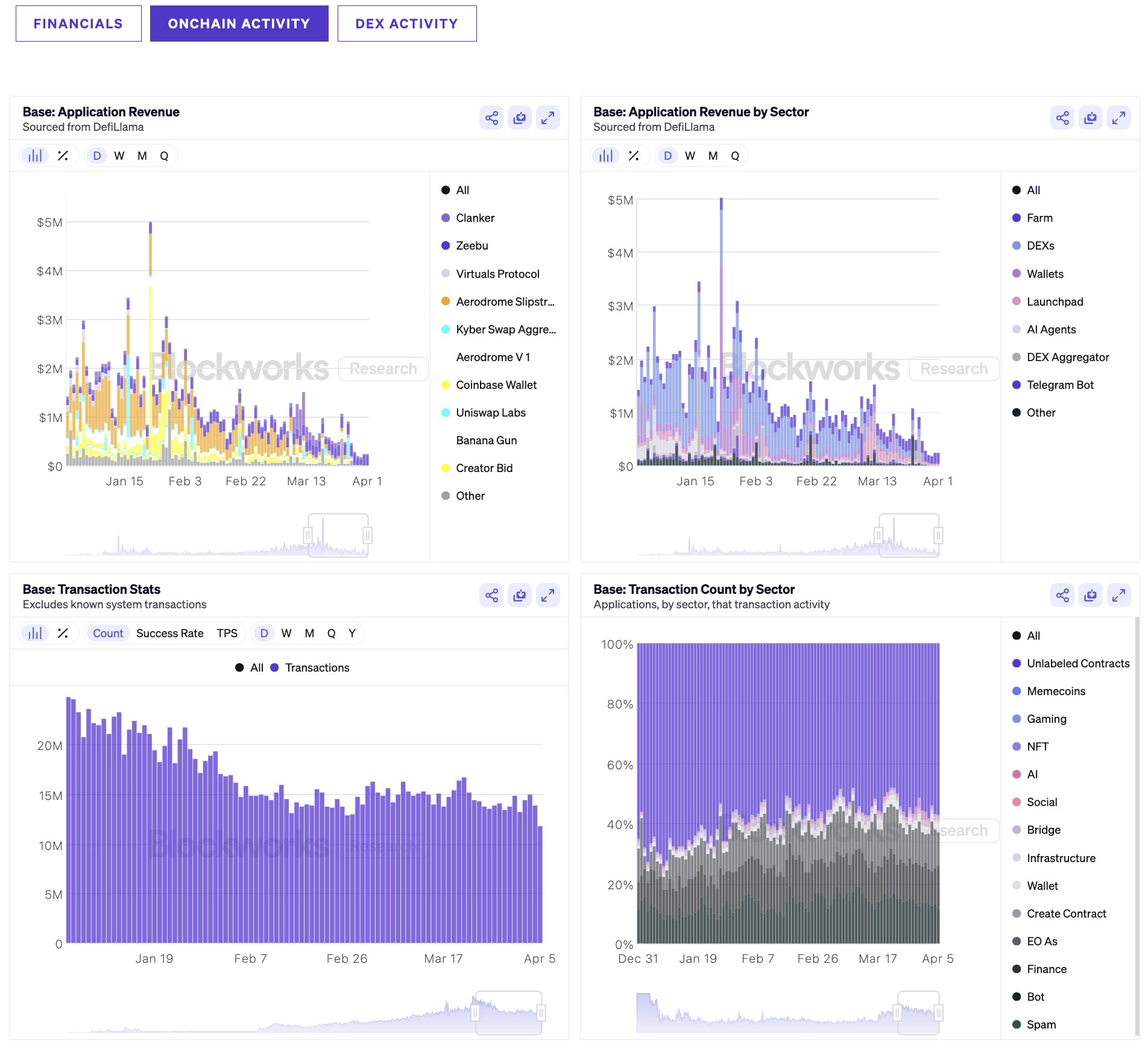Click the Transaction Count legend scrollbar
This screenshot has height=1049, width=1148.
(1137, 826)
